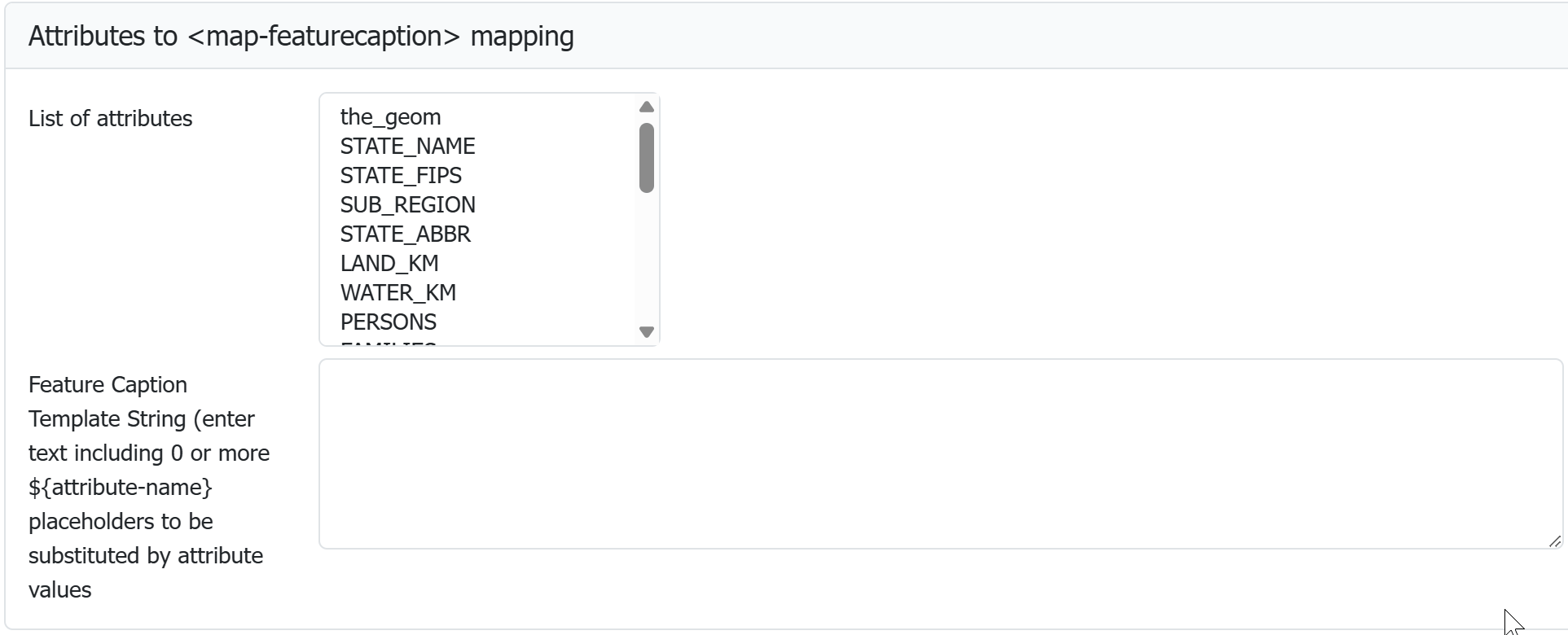Click the attribute list scrollbar thumb
This screenshot has height=635, width=1568.
pos(647,158)
